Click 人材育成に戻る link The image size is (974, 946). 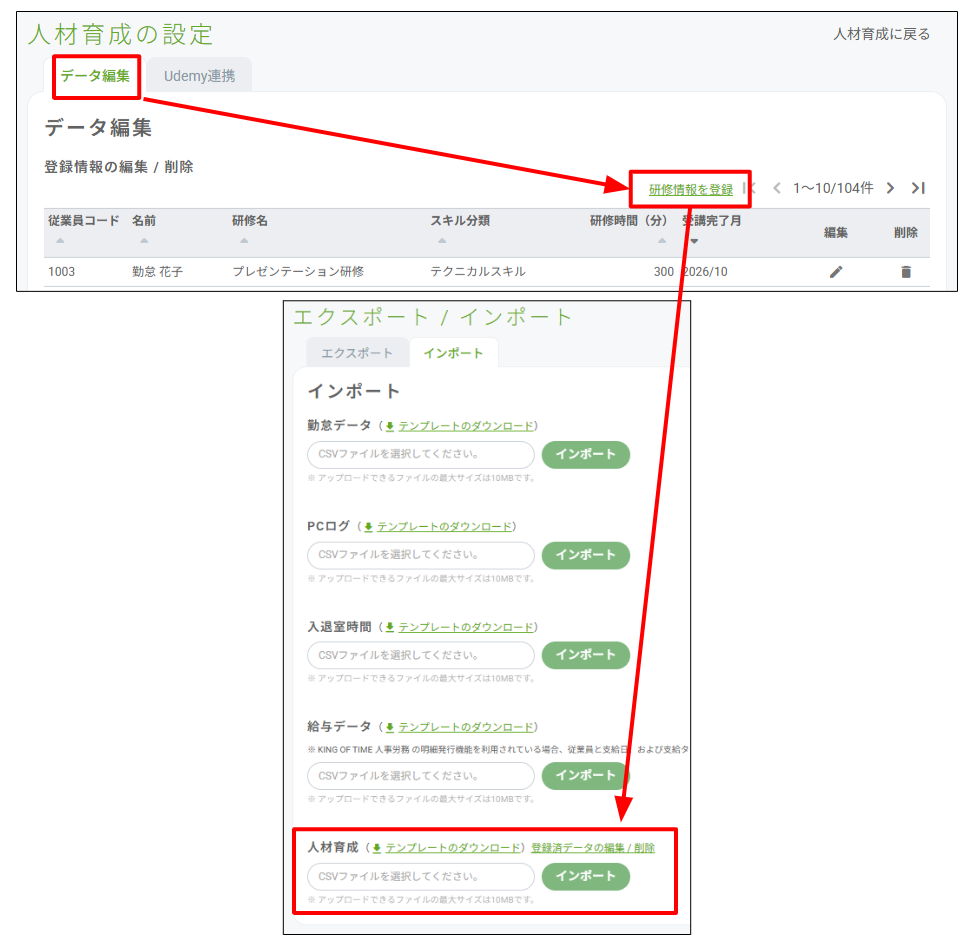(881, 34)
